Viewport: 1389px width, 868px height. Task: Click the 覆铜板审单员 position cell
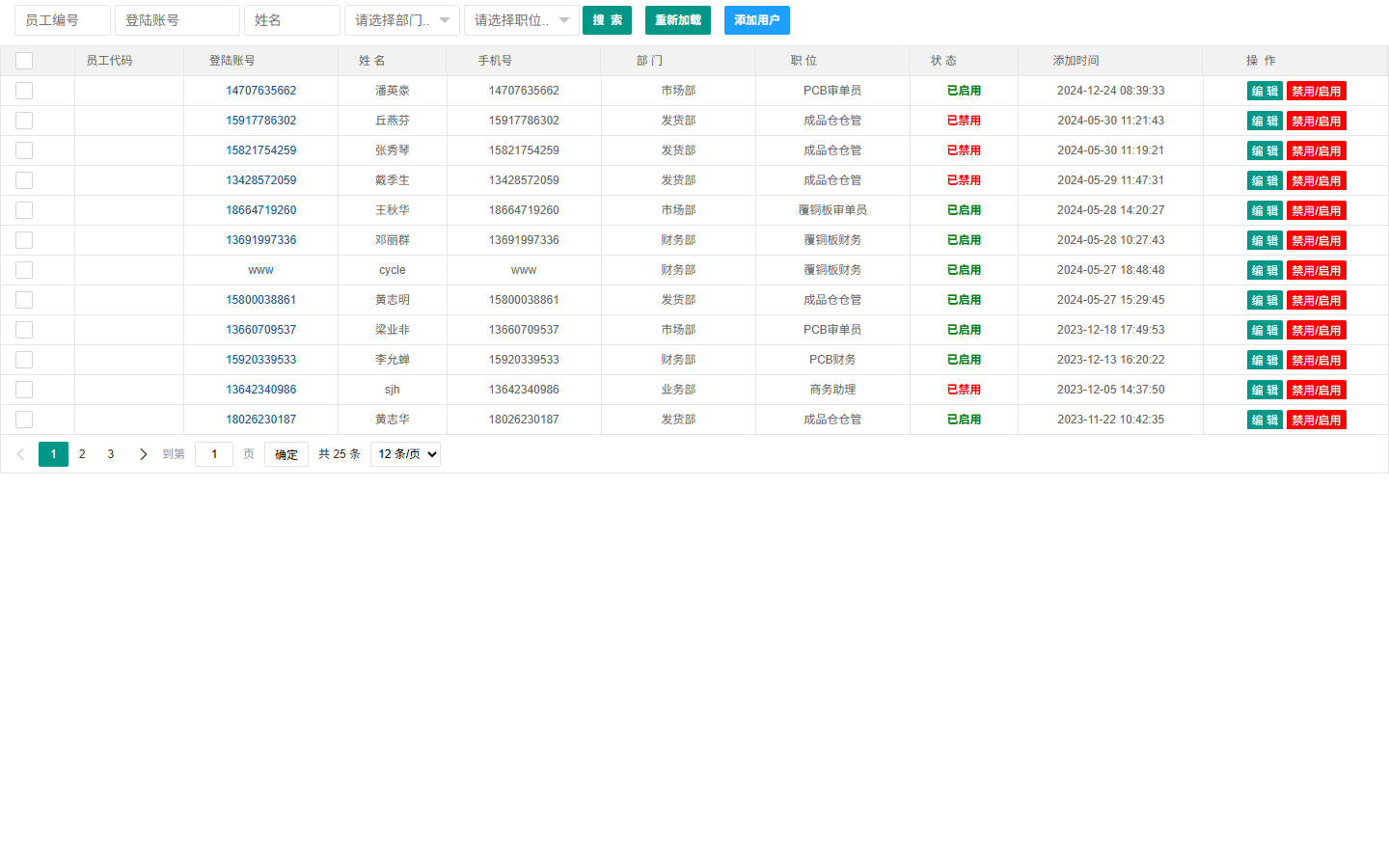coord(832,210)
